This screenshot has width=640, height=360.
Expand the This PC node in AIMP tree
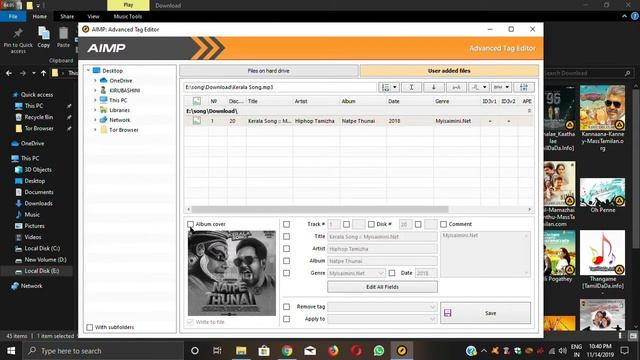(95, 100)
